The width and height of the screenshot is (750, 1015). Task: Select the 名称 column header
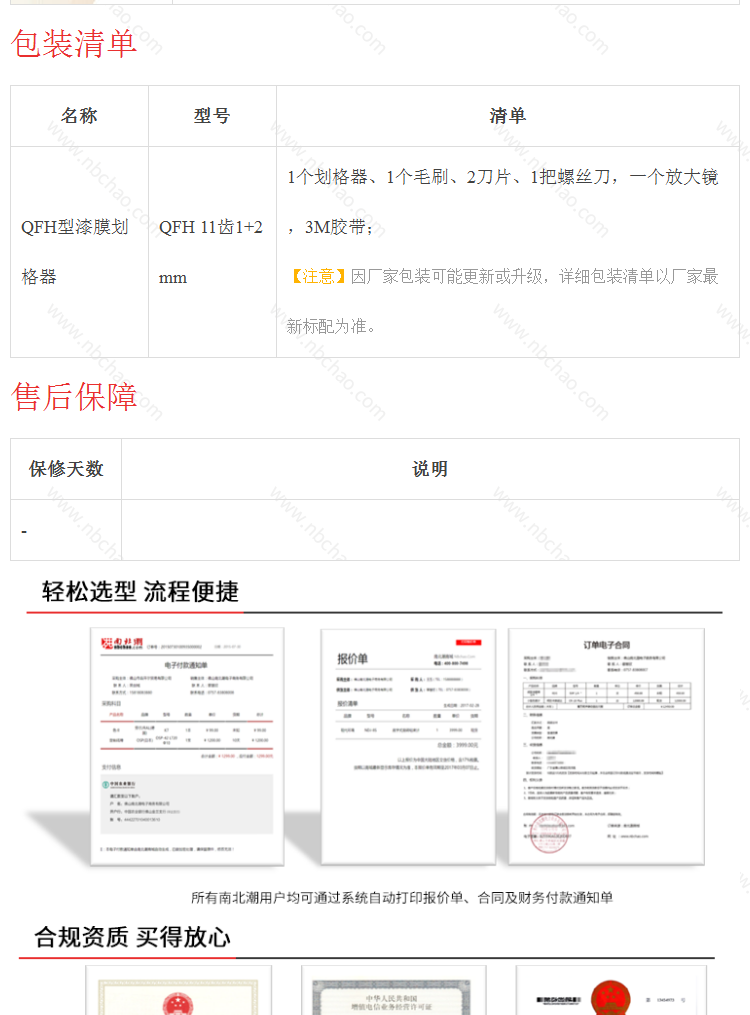click(x=79, y=116)
